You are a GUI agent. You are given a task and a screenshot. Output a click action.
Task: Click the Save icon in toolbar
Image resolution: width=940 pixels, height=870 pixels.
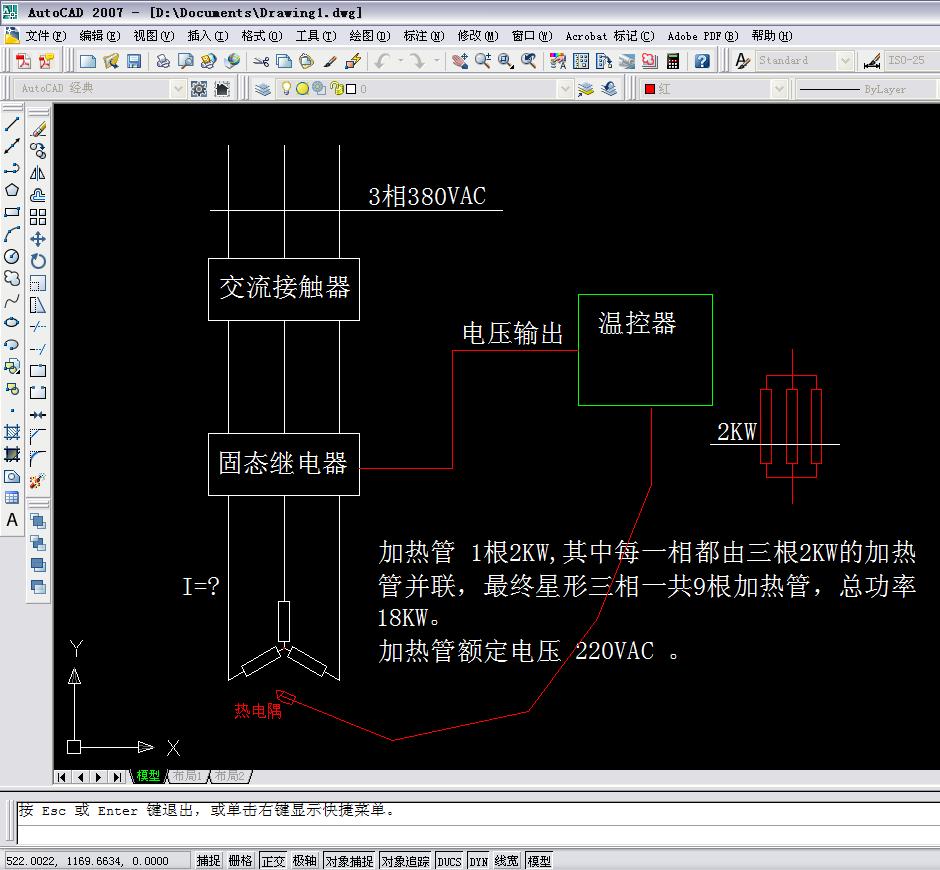point(133,61)
